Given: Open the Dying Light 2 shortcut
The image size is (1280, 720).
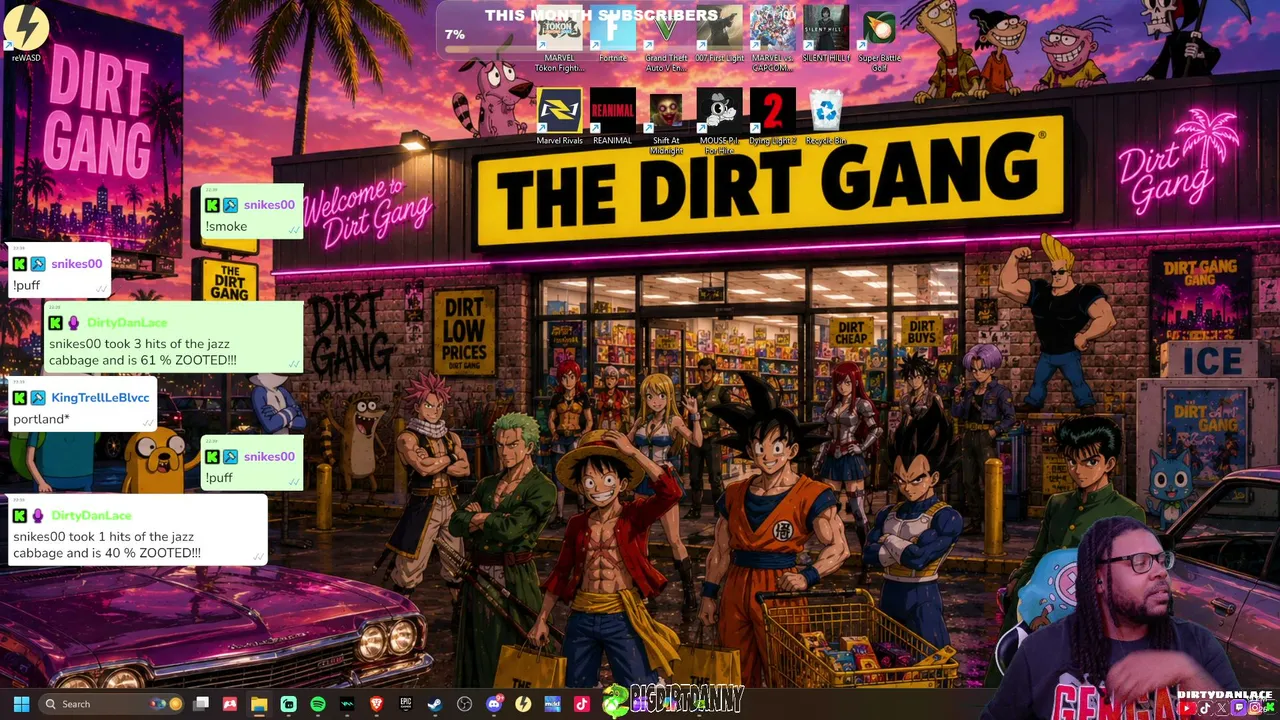Looking at the screenshot, I should click(x=773, y=117).
